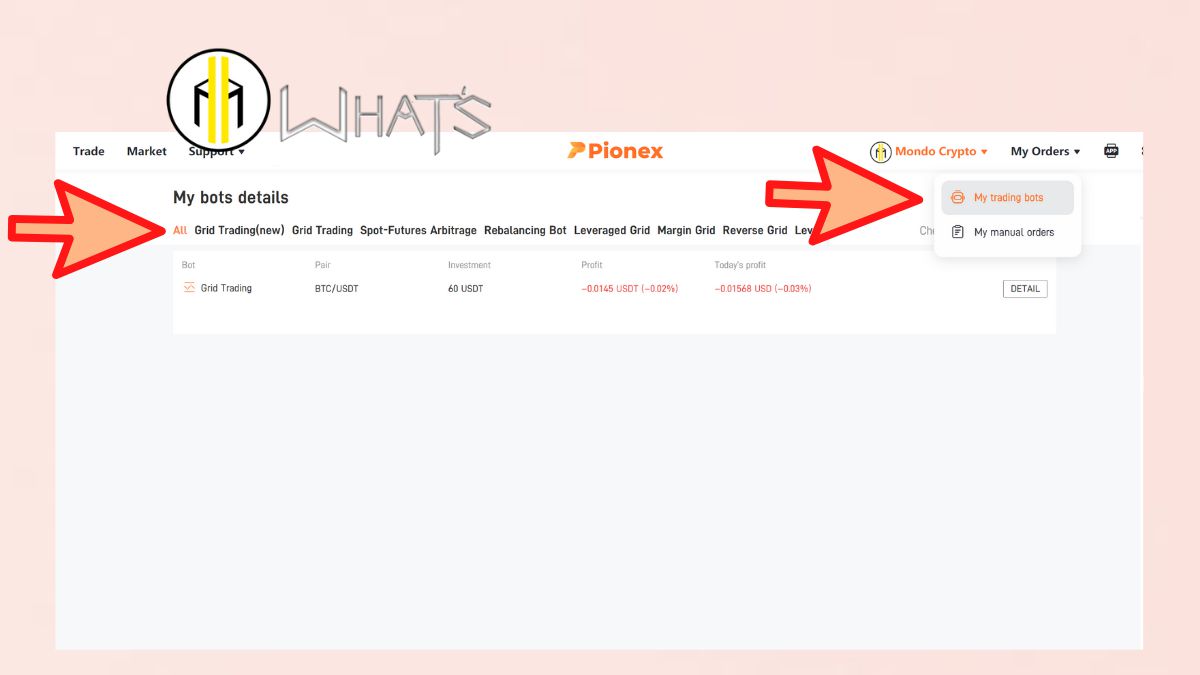
Task: Go to Pionex home via logo
Action: tap(615, 151)
